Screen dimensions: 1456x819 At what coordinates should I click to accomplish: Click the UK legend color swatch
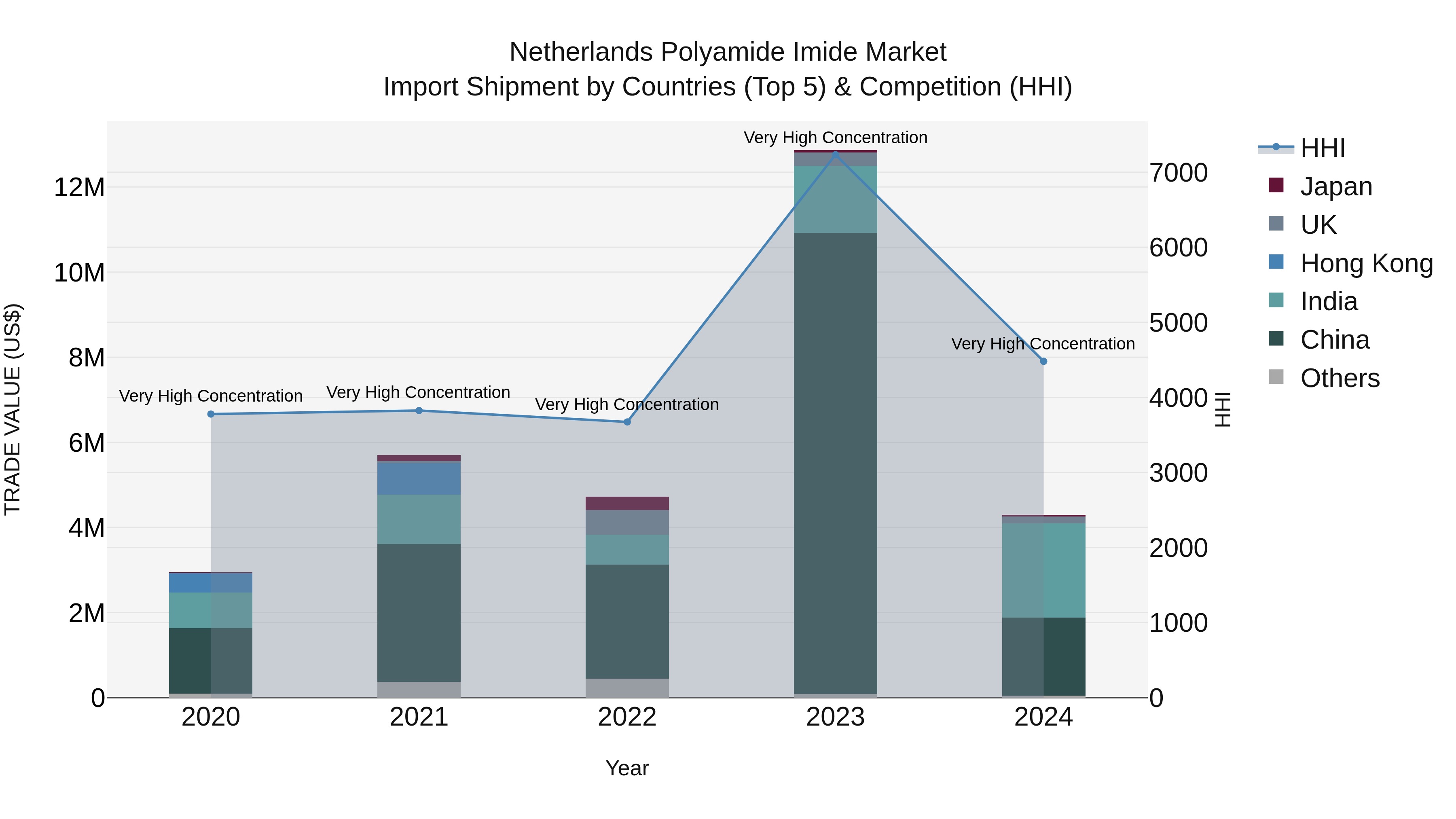[1276, 224]
